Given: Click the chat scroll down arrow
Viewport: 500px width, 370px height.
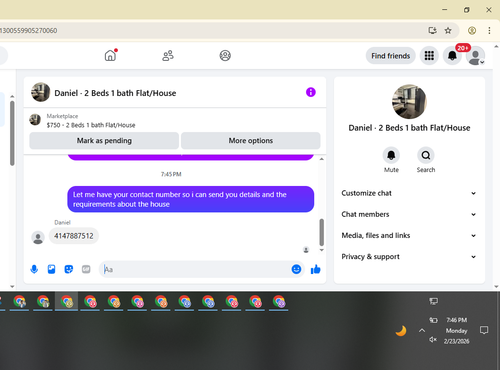Looking at the screenshot, I should tap(322, 250).
